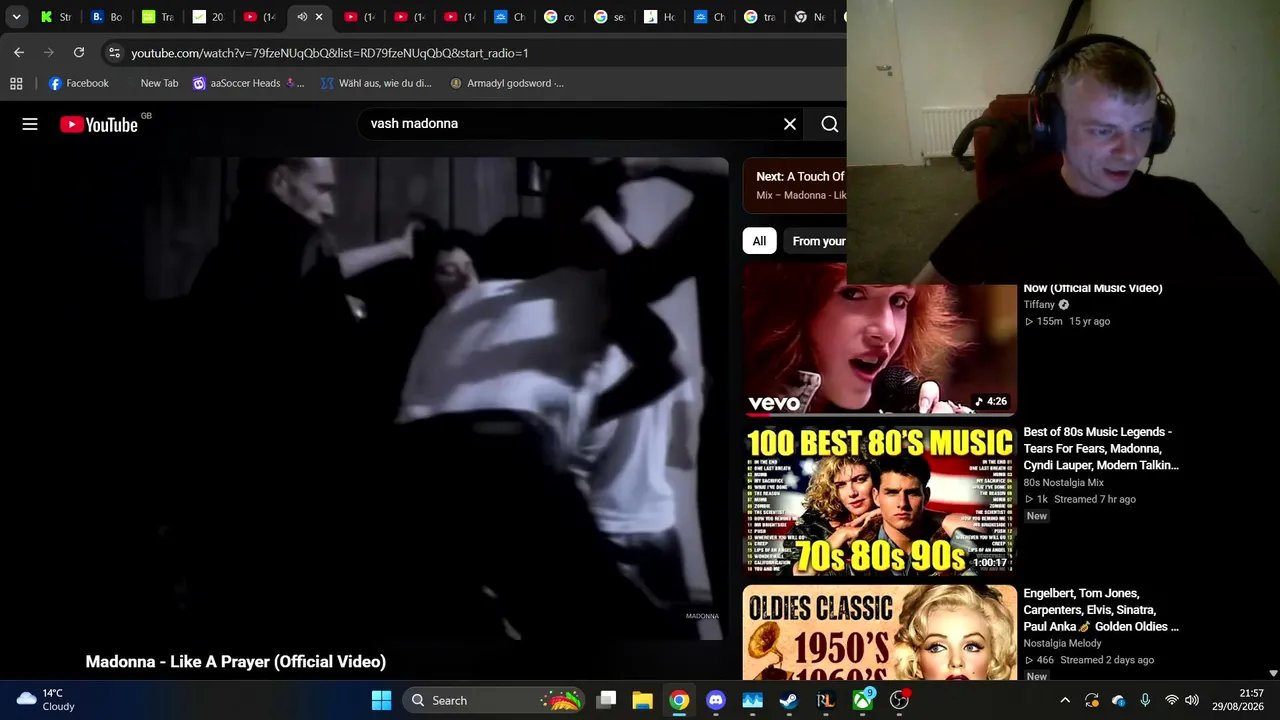Visit the 'Nostalgia Melody' channel name
This screenshot has width=1280, height=720.
(1062, 644)
